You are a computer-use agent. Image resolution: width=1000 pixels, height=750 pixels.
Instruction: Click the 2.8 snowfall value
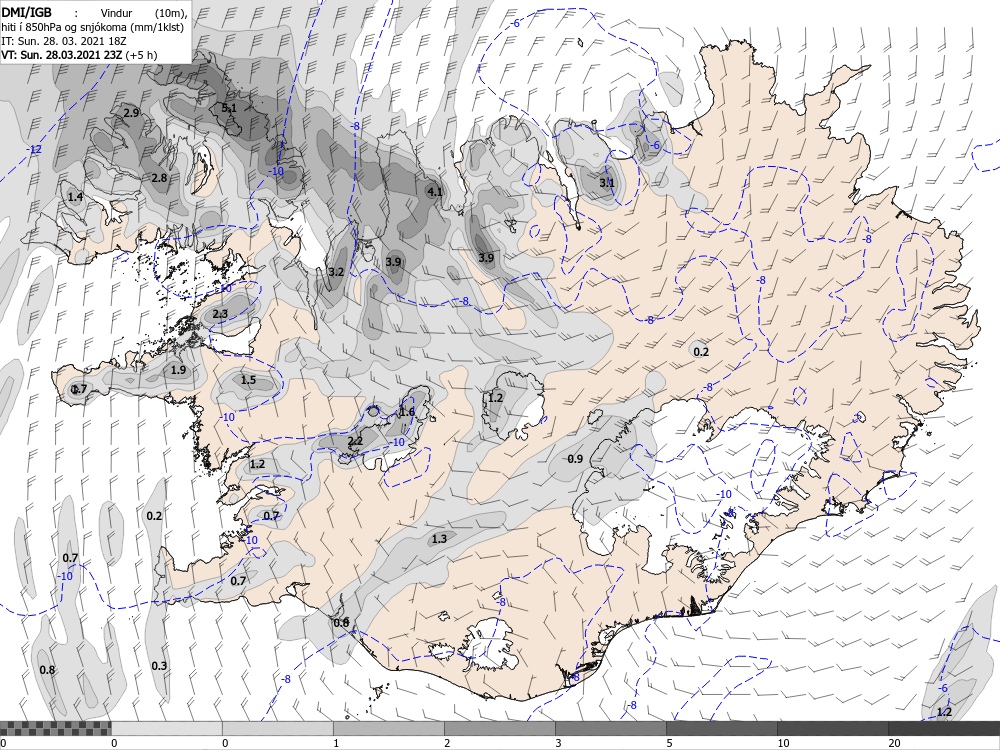159,178
